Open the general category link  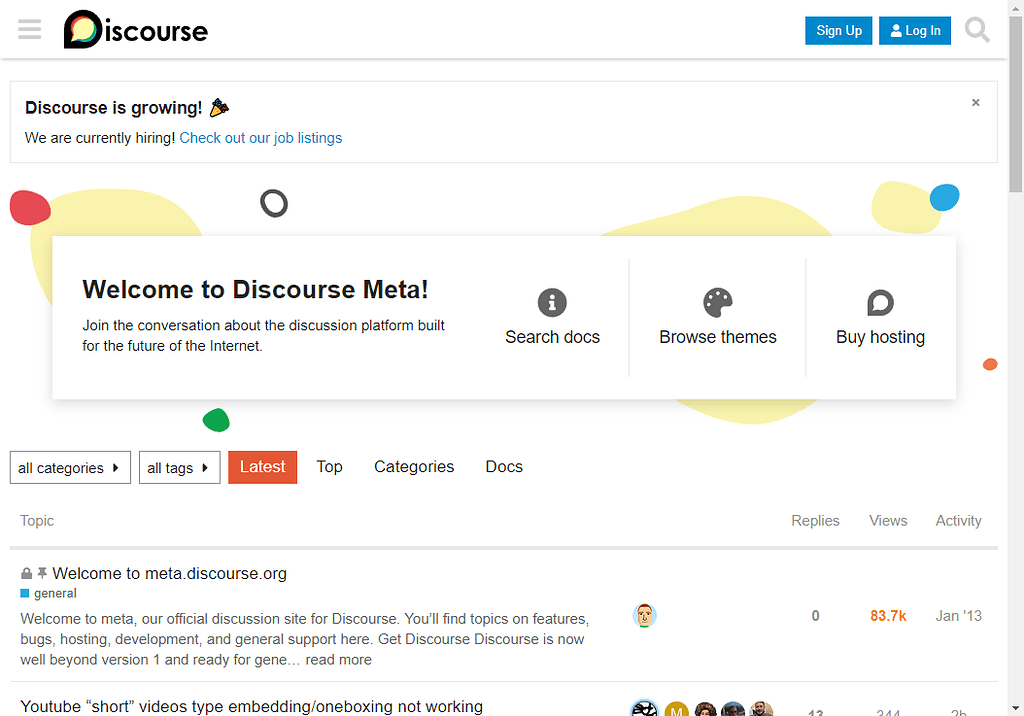coord(55,593)
